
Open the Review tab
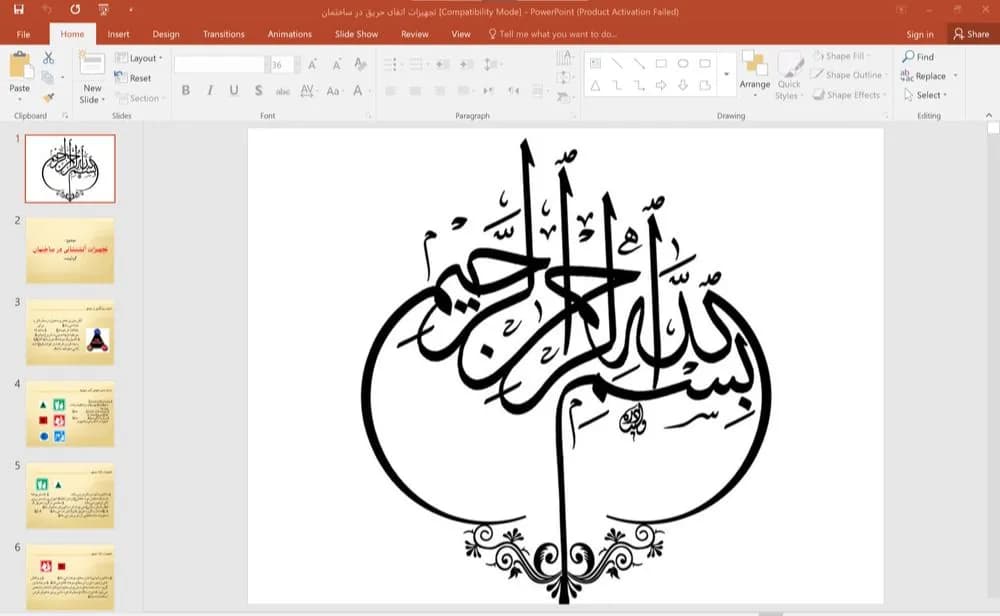[x=415, y=34]
